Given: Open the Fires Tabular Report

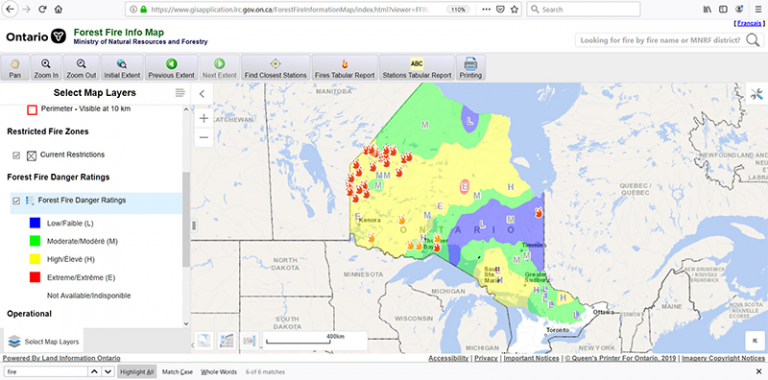Looking at the screenshot, I should point(345,68).
